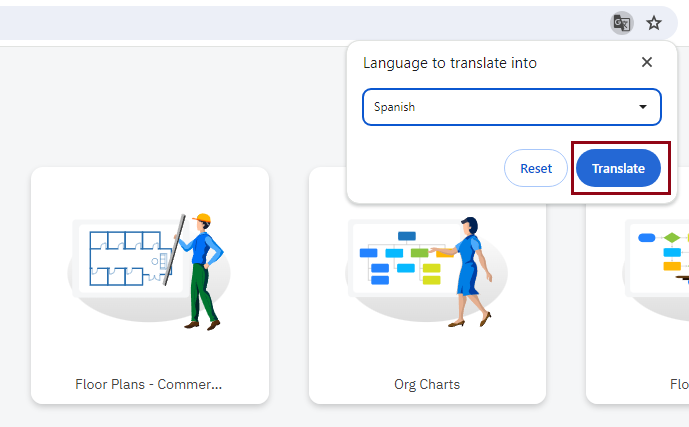The image size is (689, 427).
Task: Click inside the browser address bar
Action: [300, 23]
